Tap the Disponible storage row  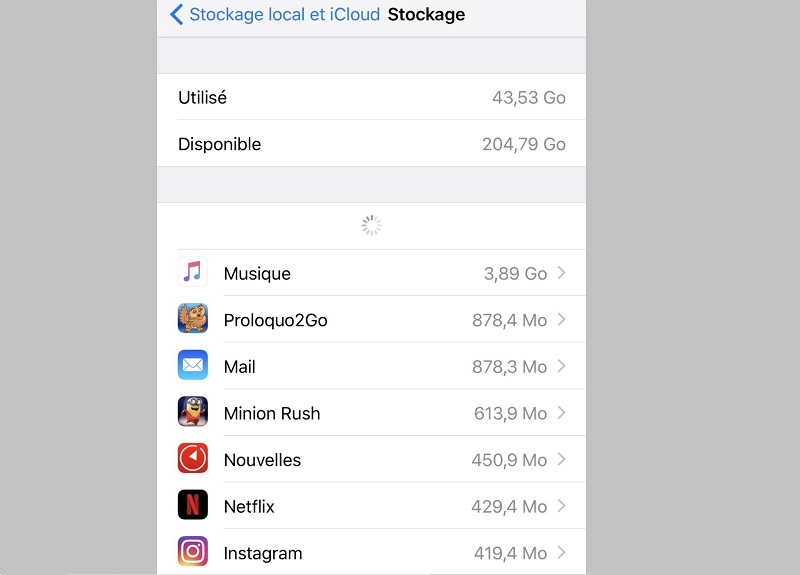(x=371, y=144)
